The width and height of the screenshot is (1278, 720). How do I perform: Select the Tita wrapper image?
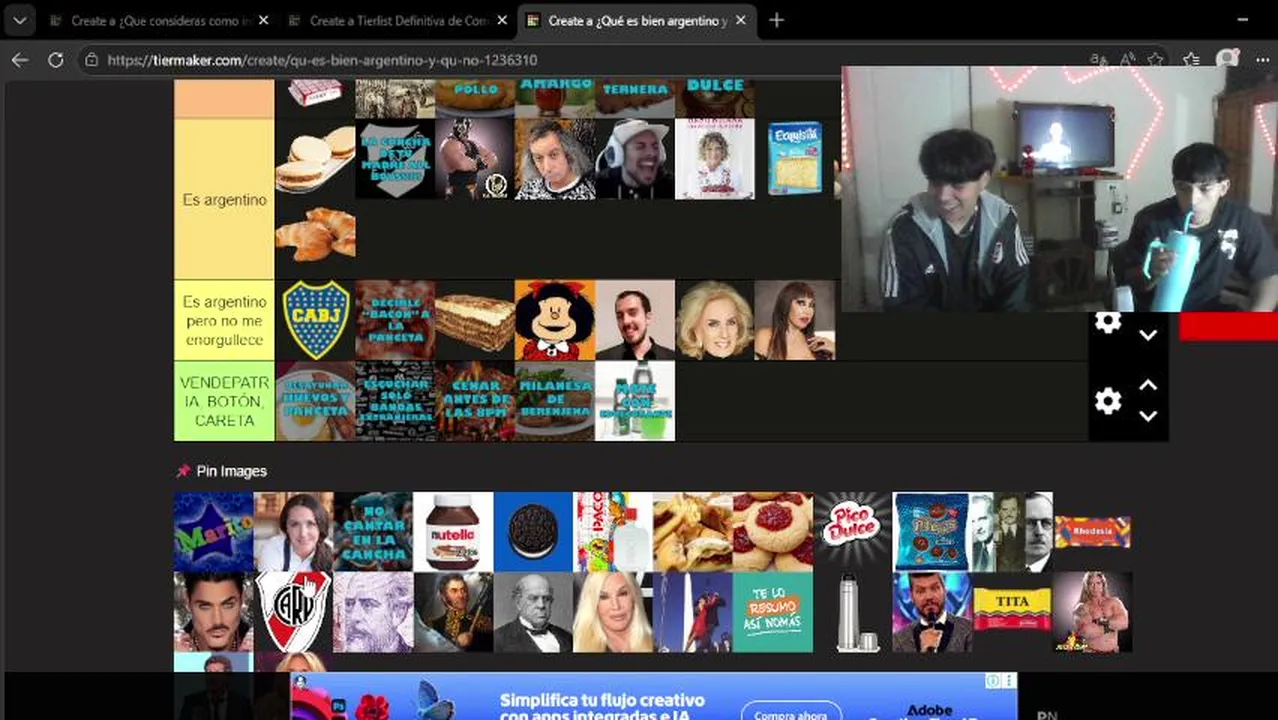click(1012, 610)
